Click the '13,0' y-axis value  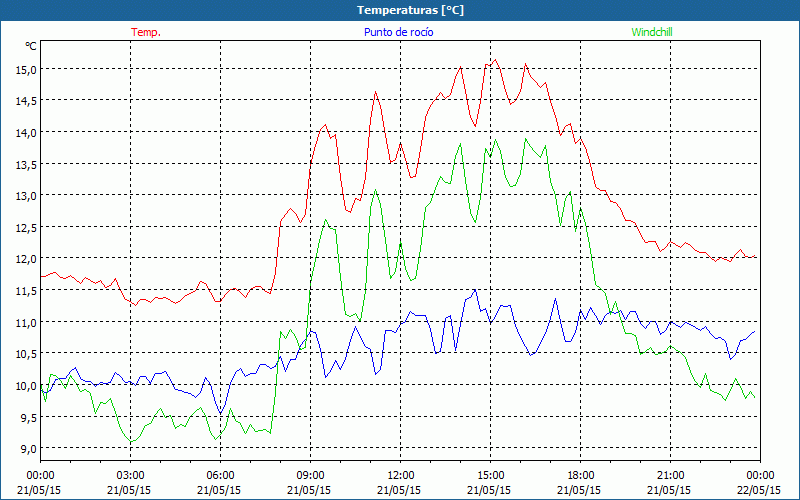click(x=26, y=196)
